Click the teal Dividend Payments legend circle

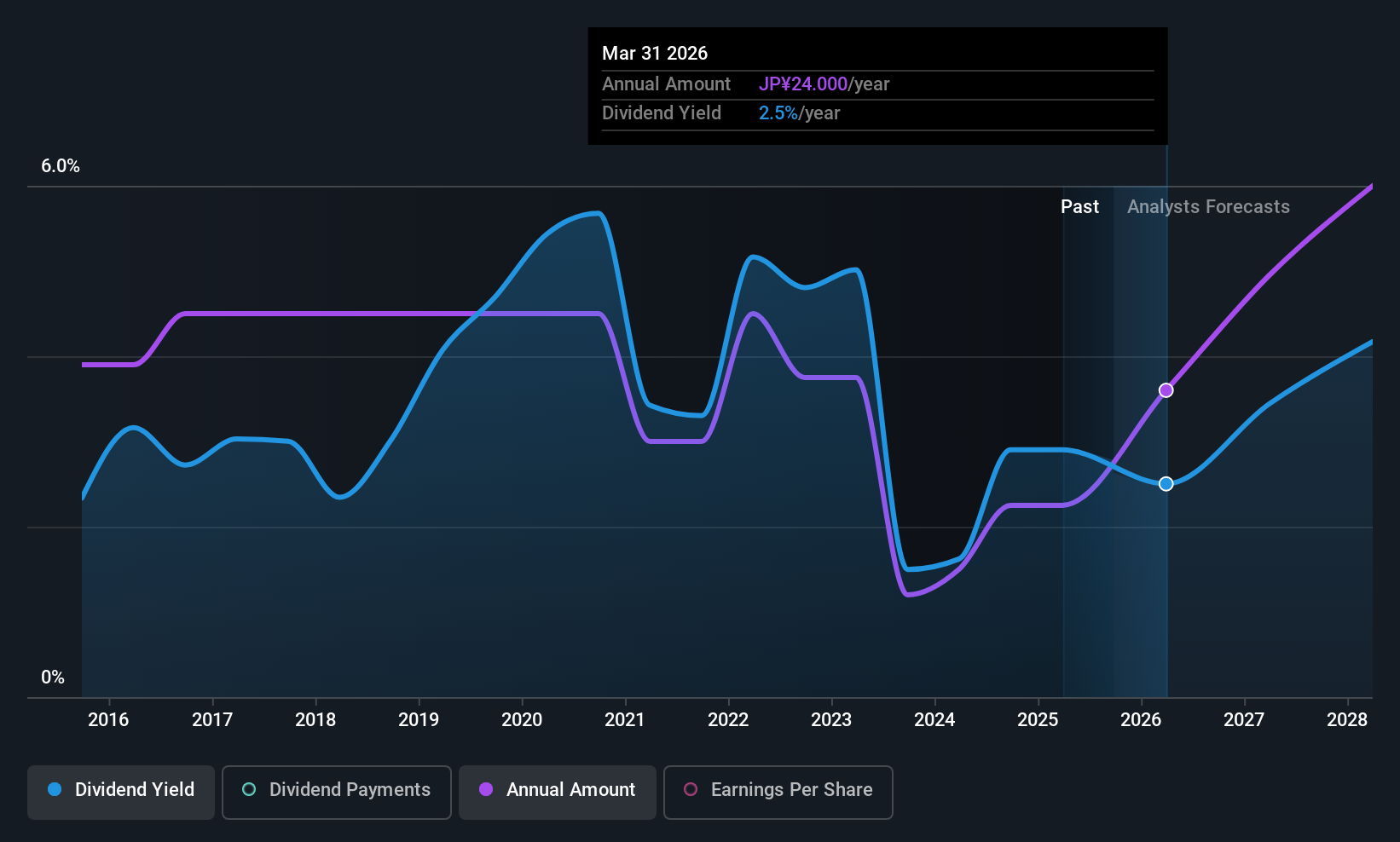point(249,789)
